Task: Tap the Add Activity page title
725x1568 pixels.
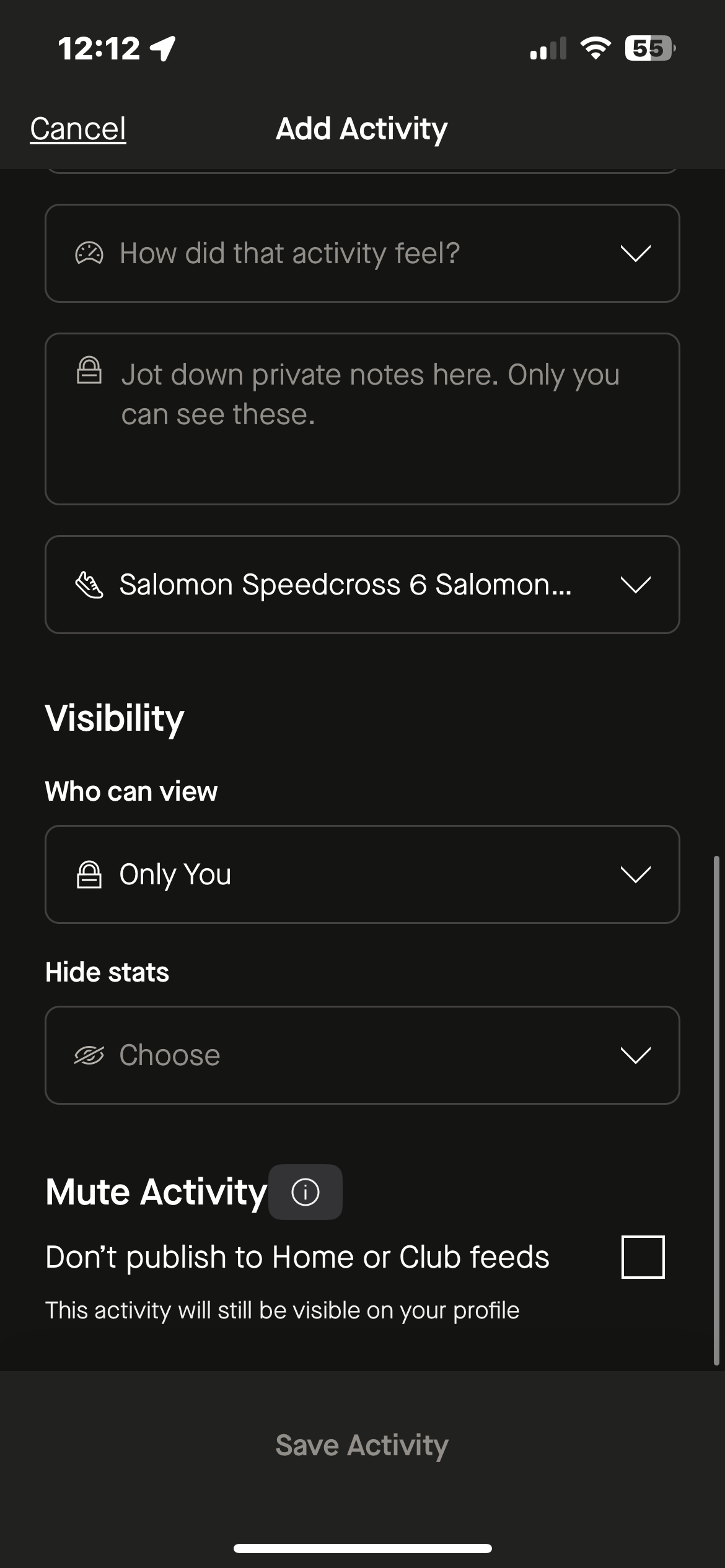Action: tap(362, 129)
